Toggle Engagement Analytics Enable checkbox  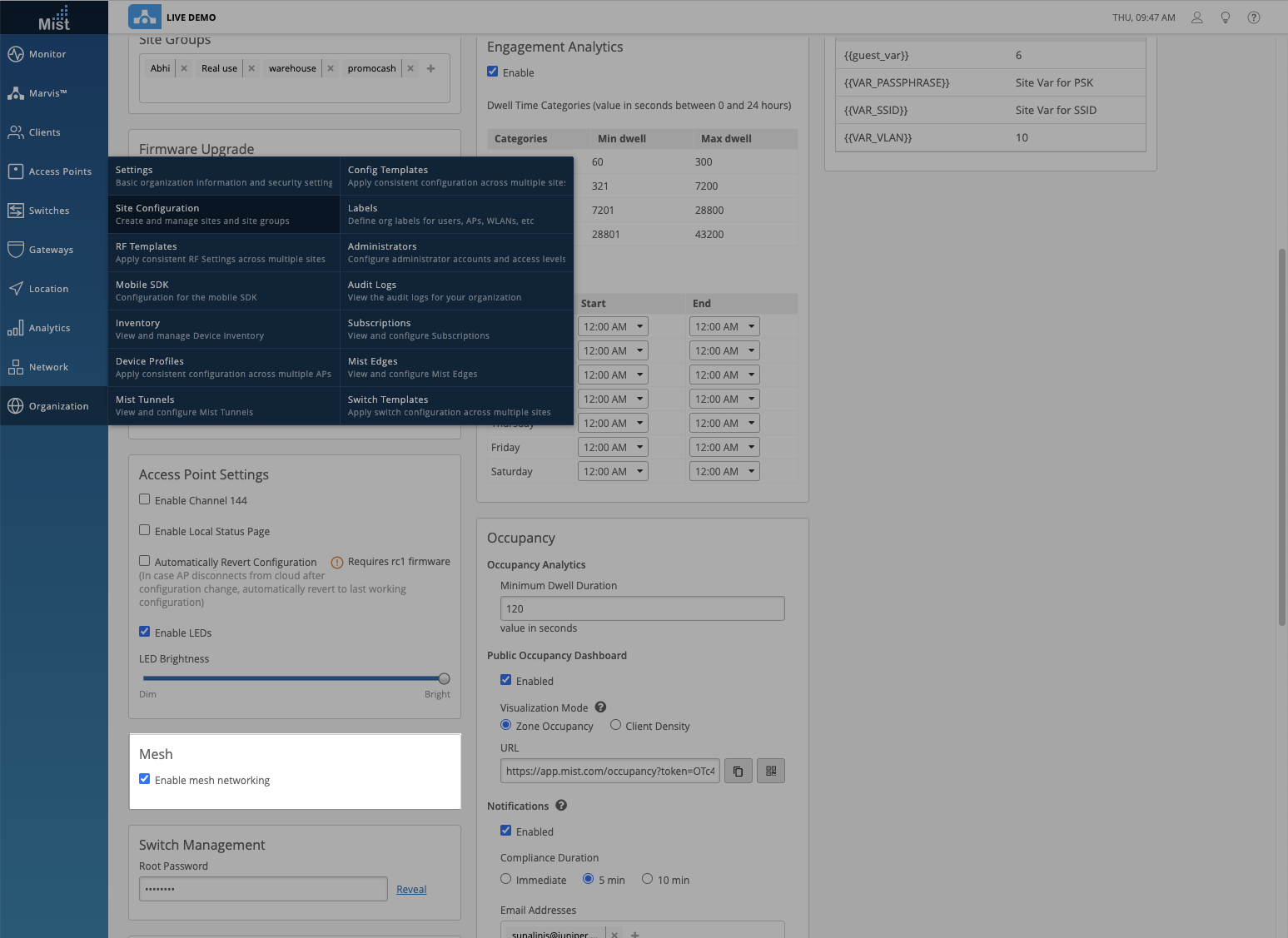click(493, 72)
